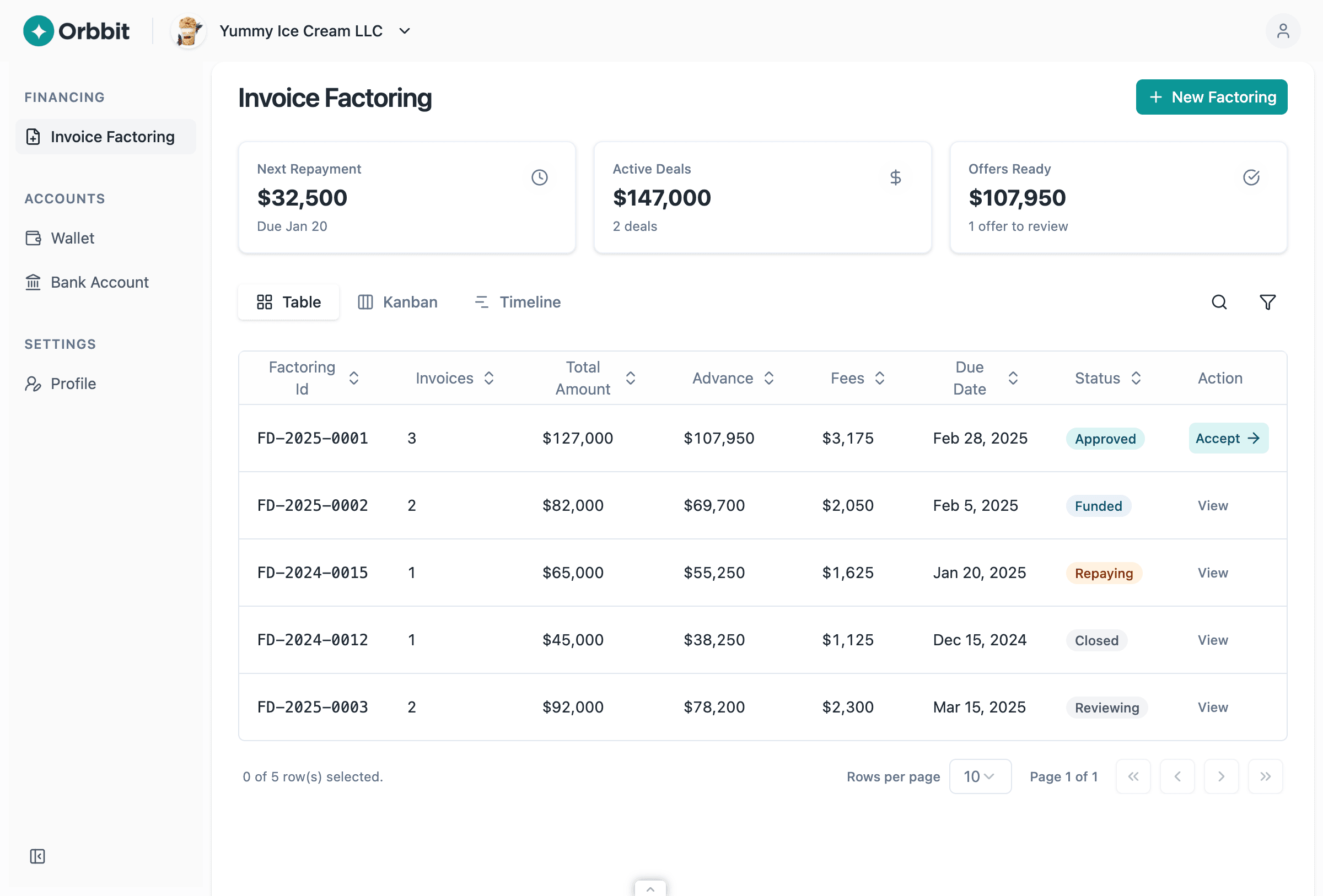Screen dimensions: 1323x896
Task: Expand the bottom panel using the chevron
Action: 650,889
